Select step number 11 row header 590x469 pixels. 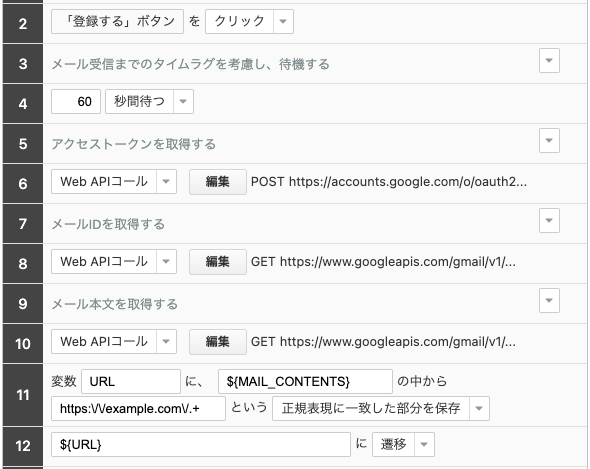coord(23,395)
